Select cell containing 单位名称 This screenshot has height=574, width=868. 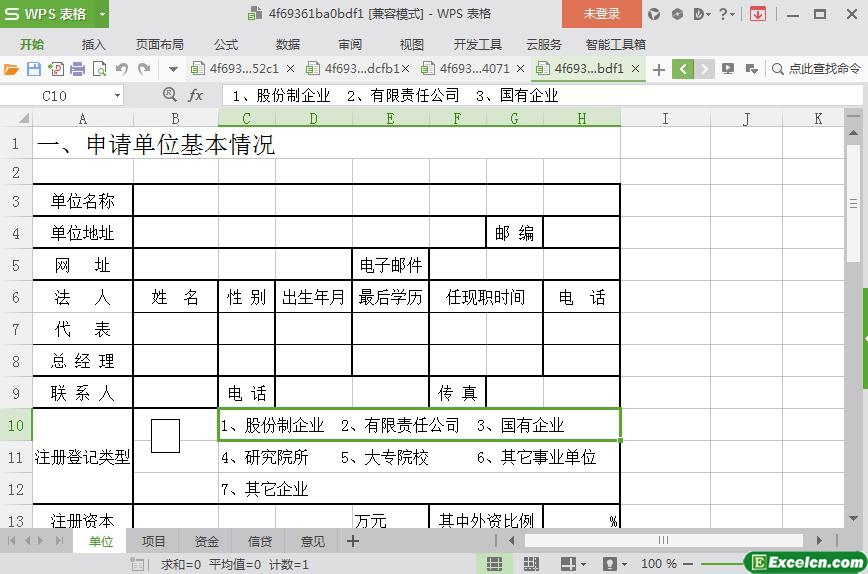point(82,200)
